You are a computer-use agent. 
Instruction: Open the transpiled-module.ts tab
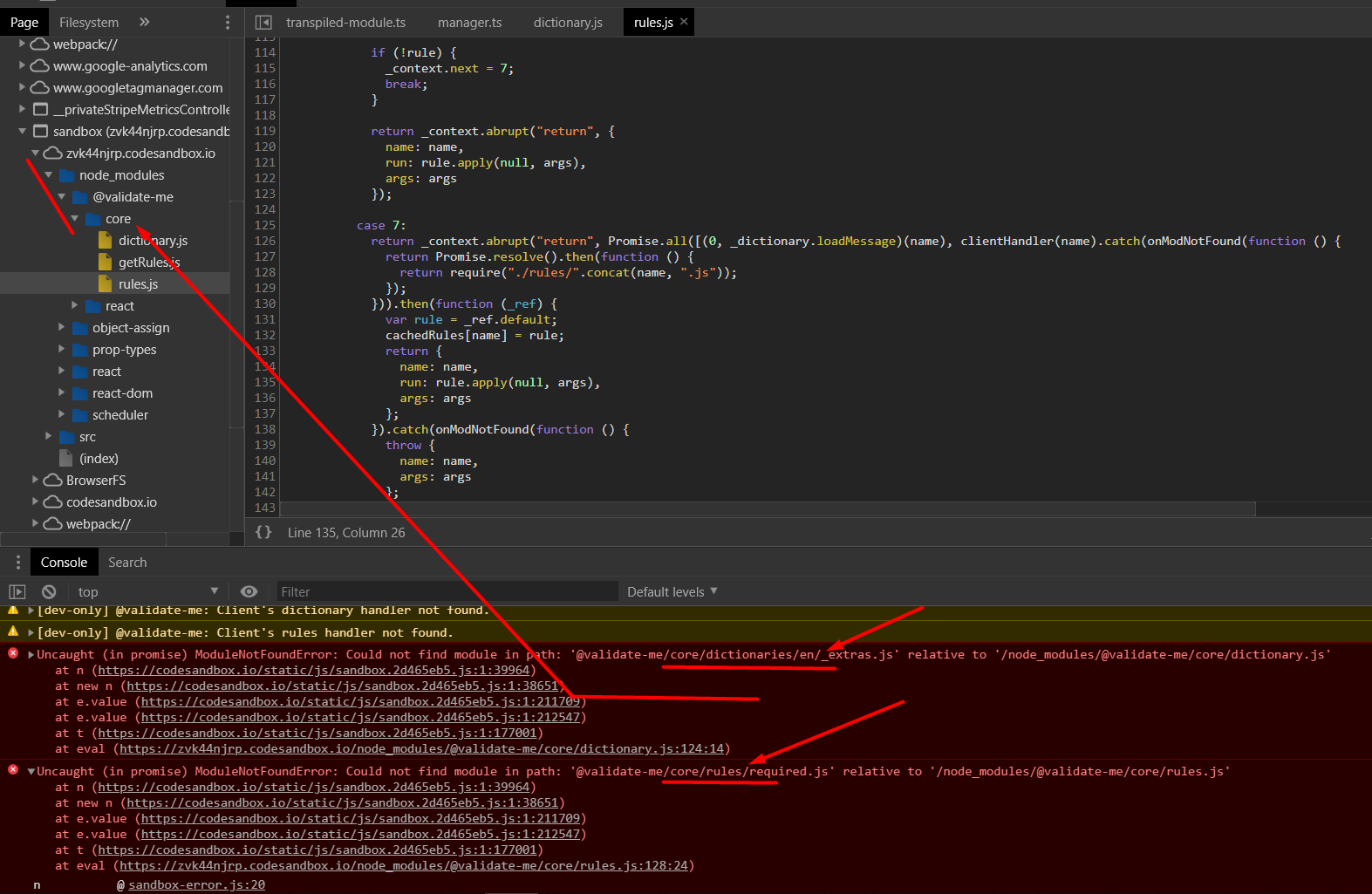345,22
